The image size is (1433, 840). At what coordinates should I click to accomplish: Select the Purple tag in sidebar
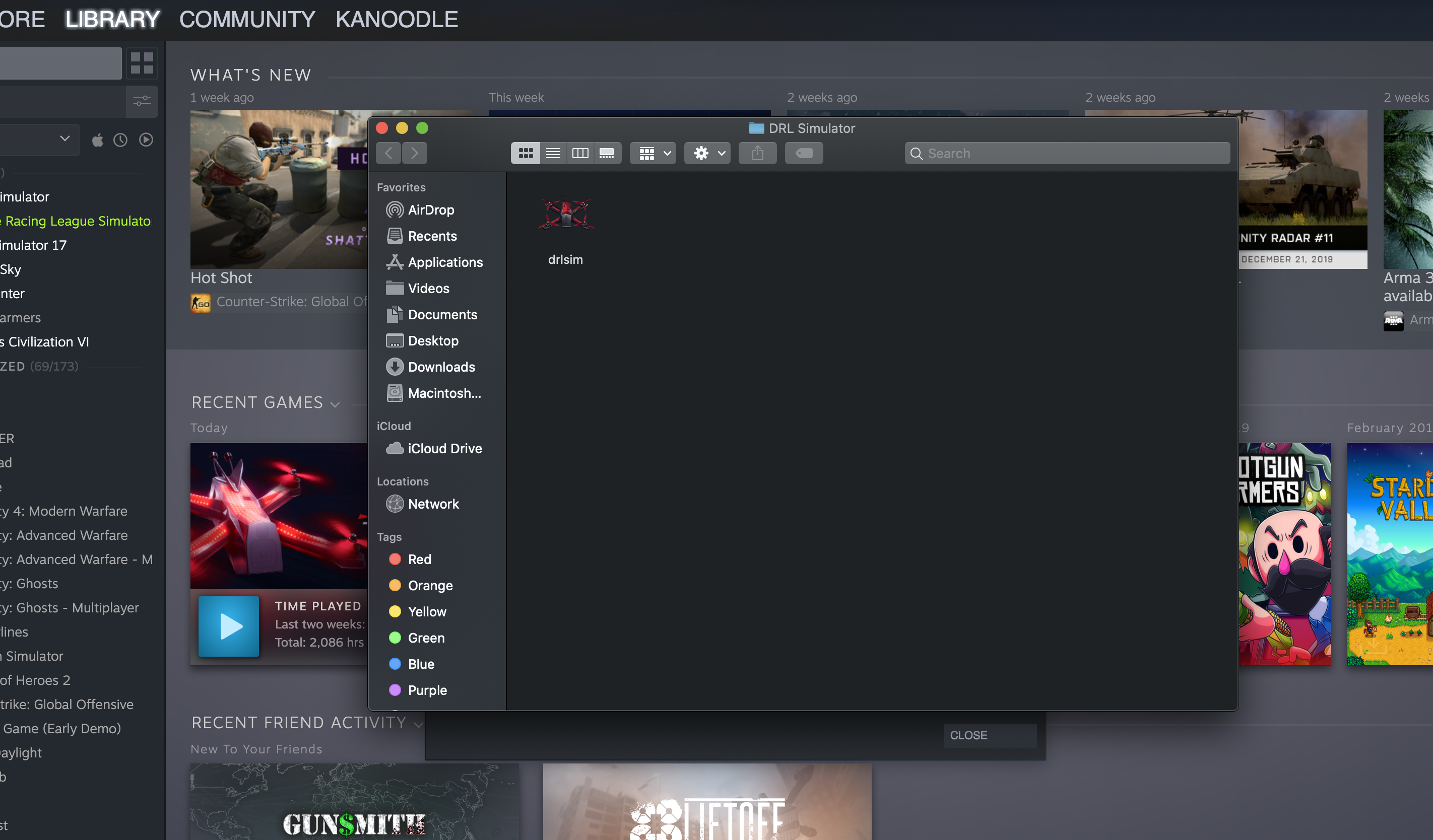tap(427, 690)
